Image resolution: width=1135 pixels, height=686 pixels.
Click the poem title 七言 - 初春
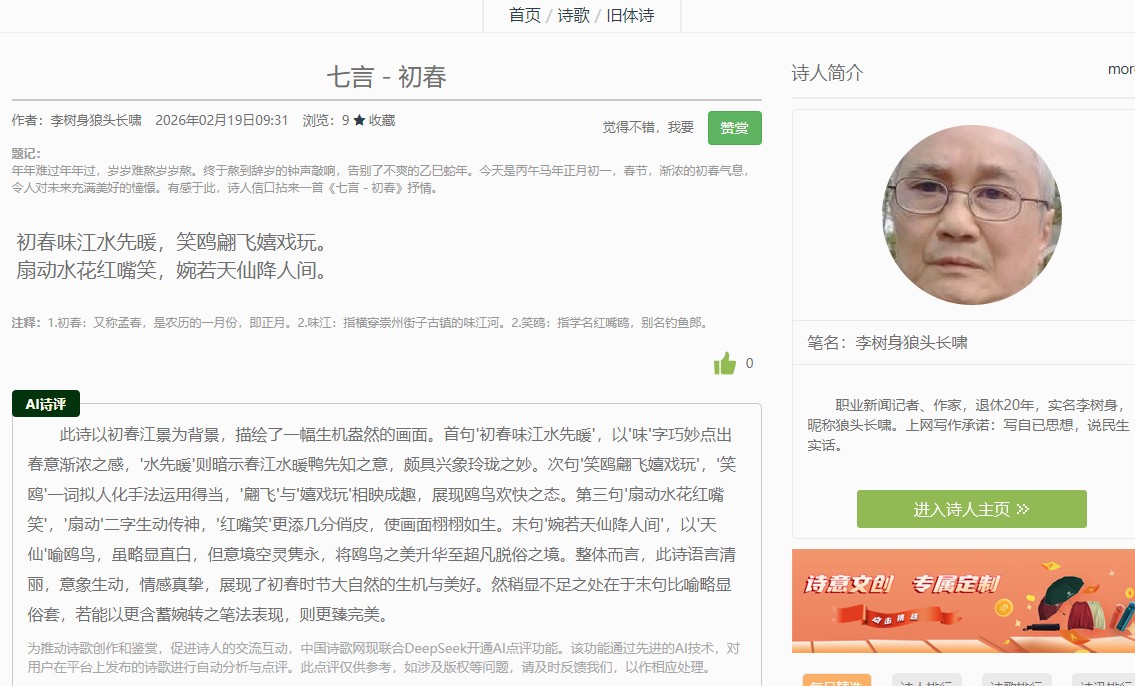[386, 77]
